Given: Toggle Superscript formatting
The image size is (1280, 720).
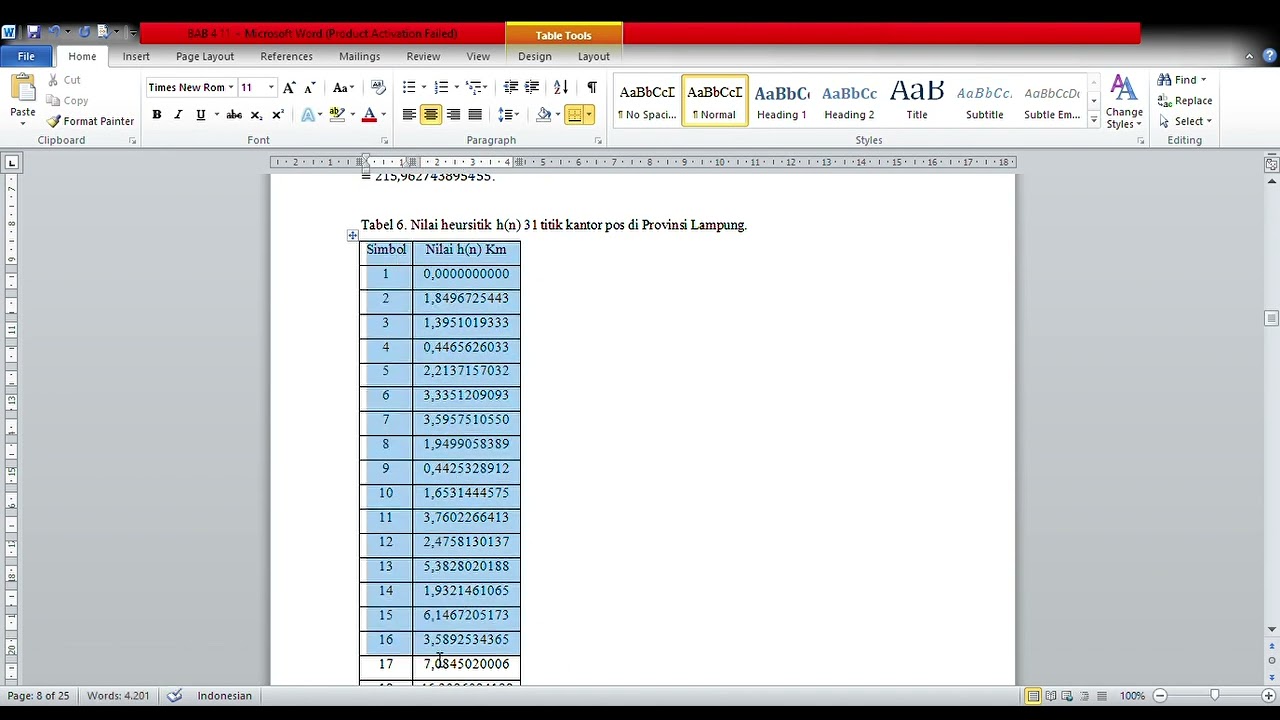Looking at the screenshot, I should [x=277, y=115].
